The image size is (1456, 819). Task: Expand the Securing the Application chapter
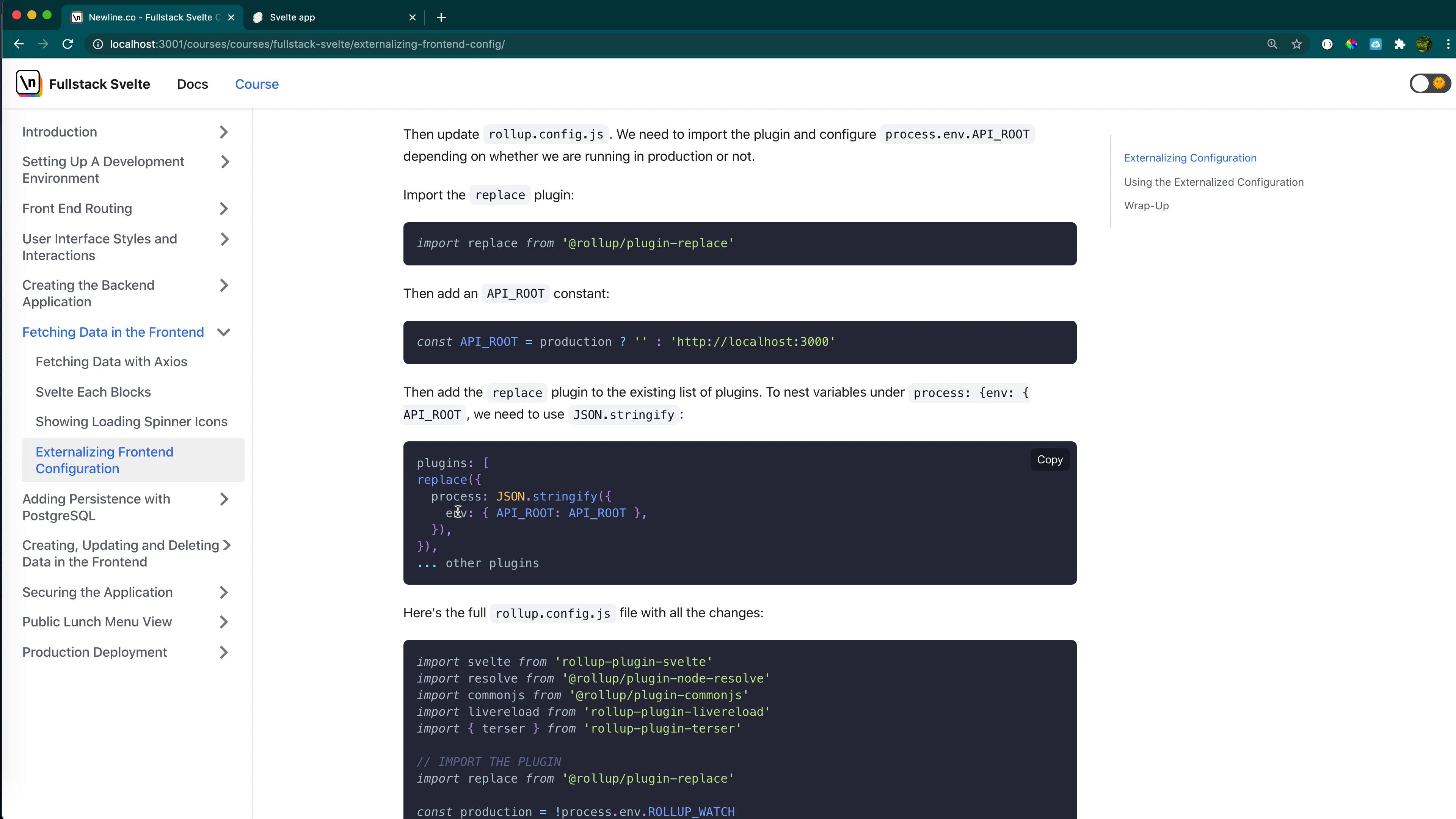[x=224, y=592]
